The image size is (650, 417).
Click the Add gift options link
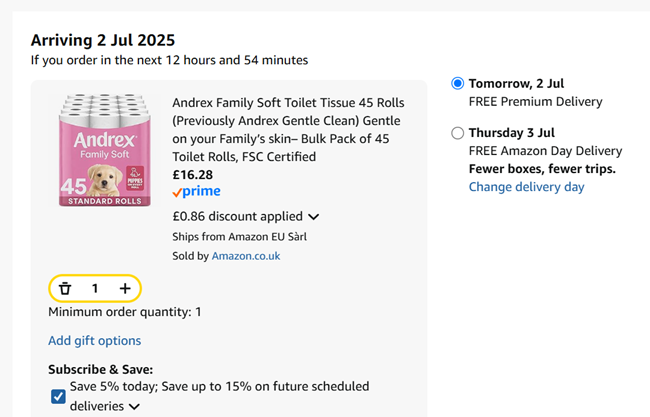[x=94, y=341]
